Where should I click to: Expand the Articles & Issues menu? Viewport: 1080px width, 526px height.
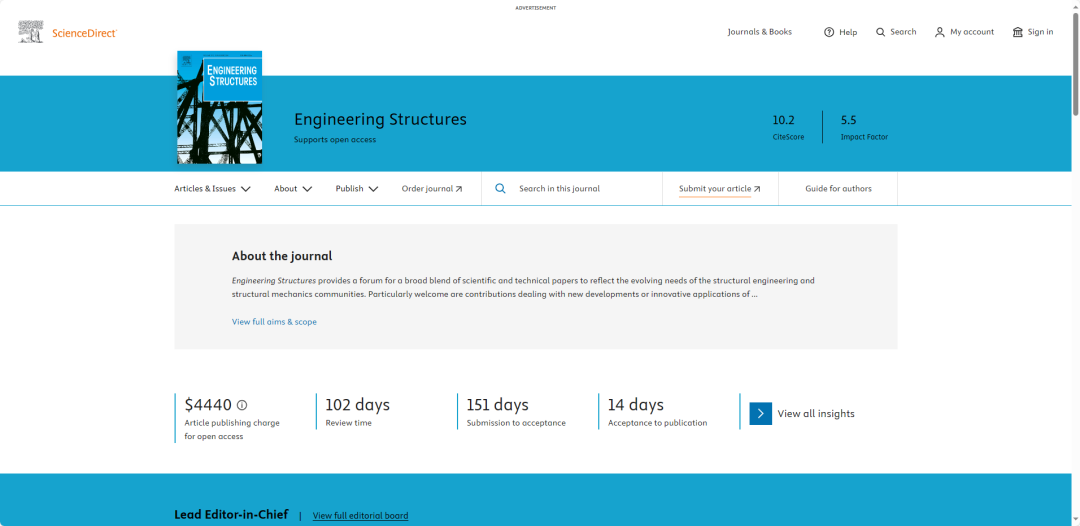point(212,189)
